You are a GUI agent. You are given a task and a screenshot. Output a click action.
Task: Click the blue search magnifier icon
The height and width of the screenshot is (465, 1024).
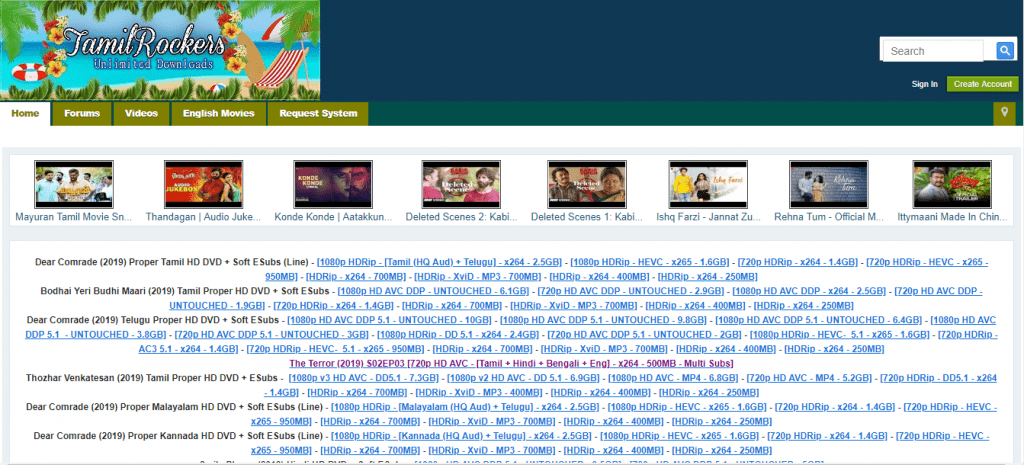click(1004, 51)
